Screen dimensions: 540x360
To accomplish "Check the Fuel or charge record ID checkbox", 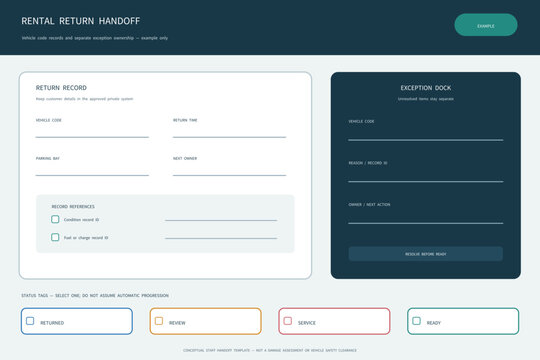I will pos(55,237).
